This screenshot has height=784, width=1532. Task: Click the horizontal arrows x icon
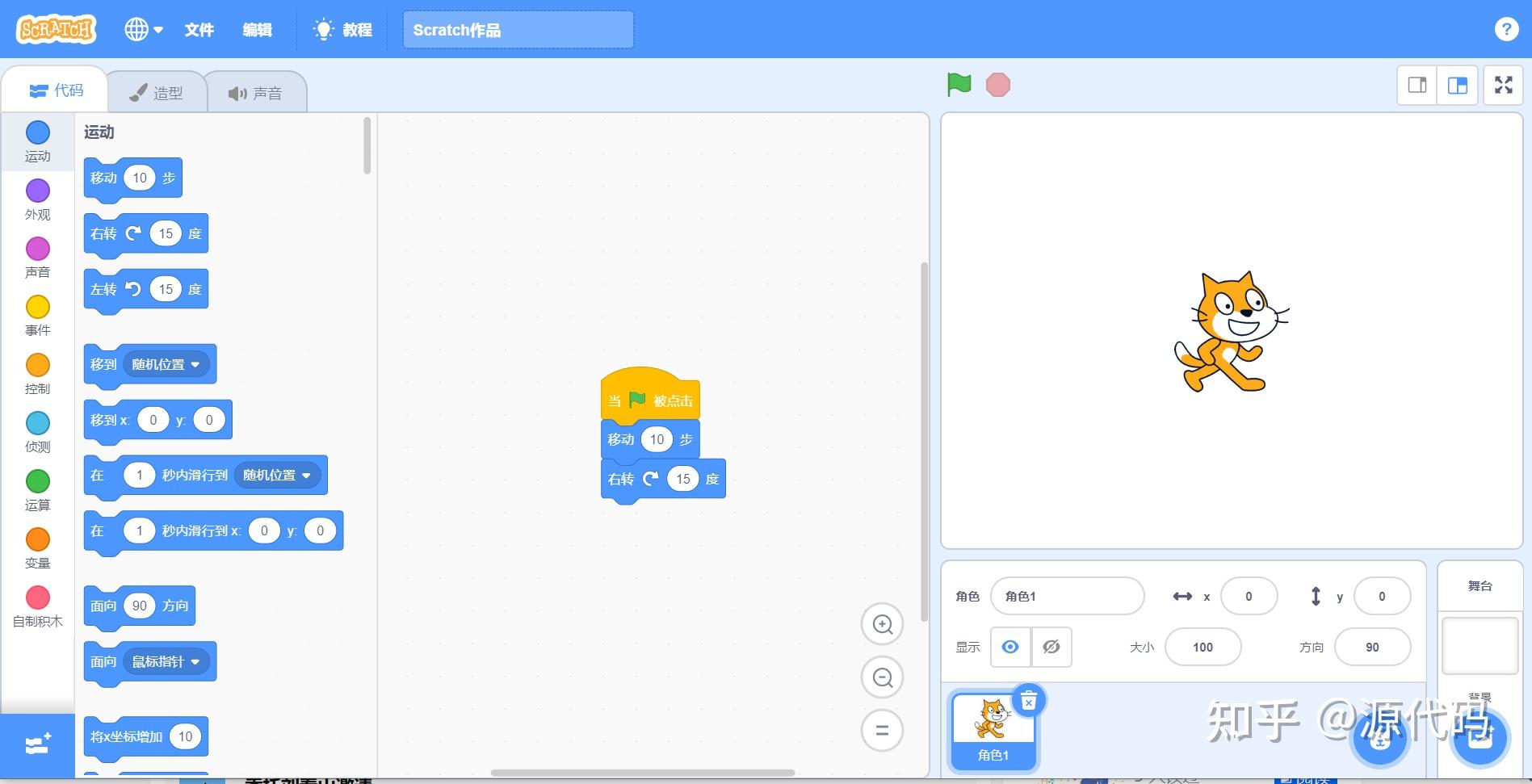1182,597
